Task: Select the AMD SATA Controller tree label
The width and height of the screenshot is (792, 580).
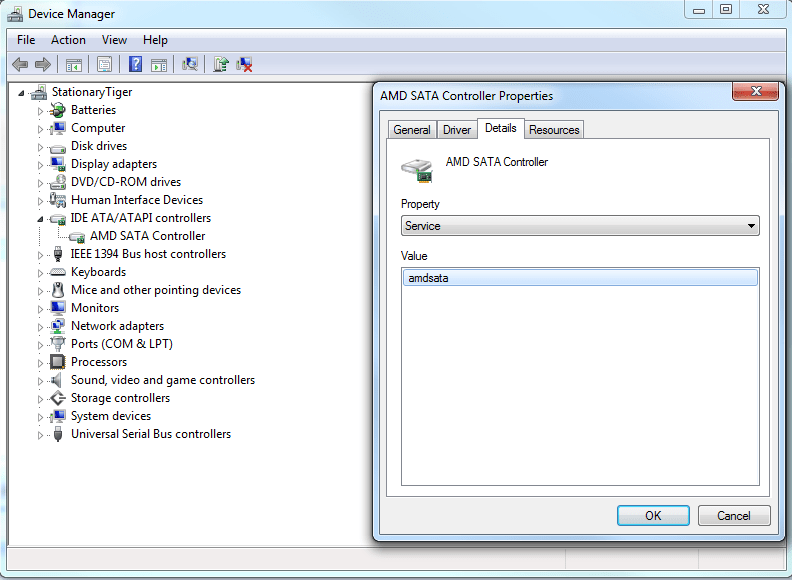Action: point(147,236)
